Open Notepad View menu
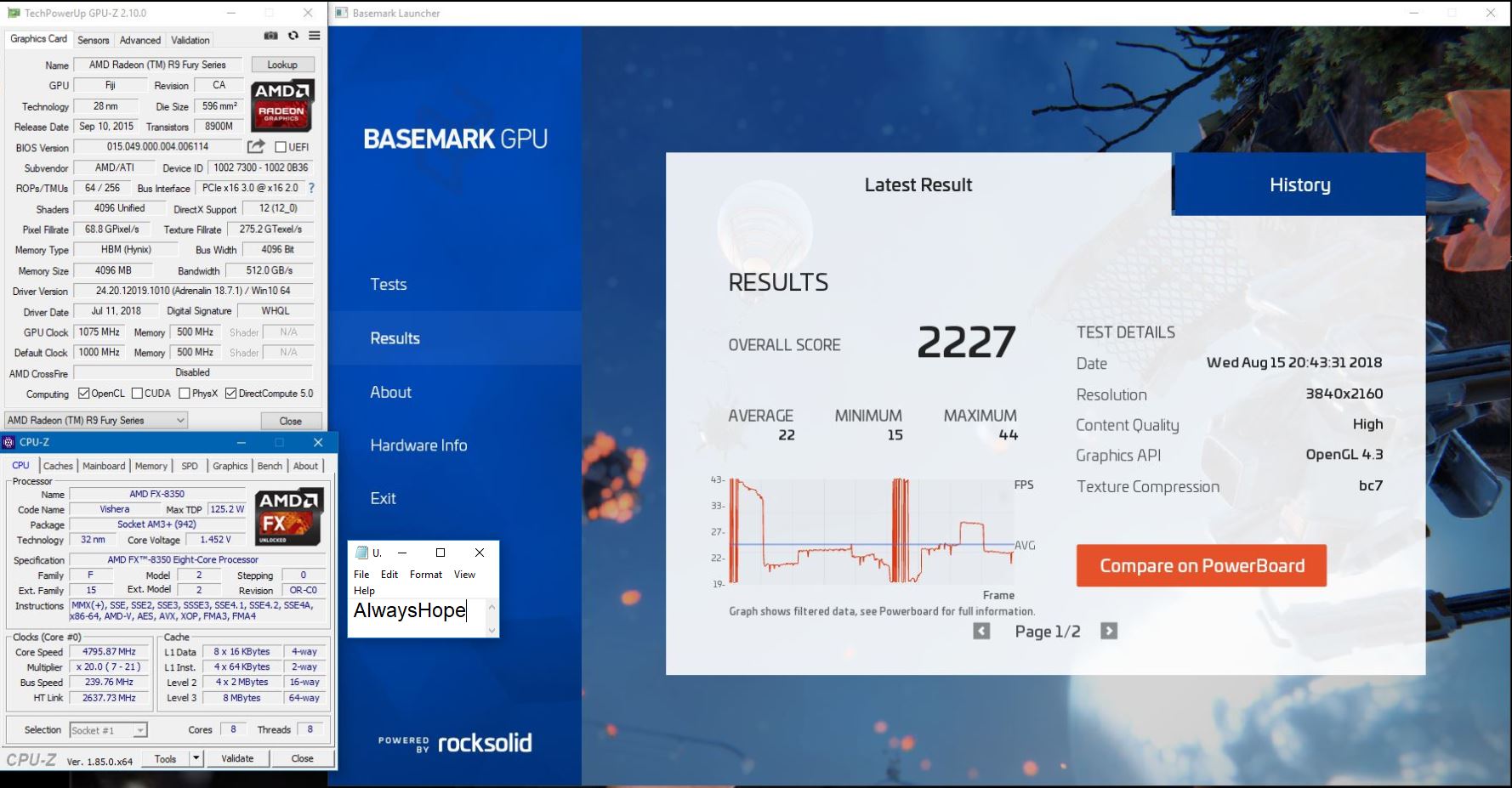 464,575
